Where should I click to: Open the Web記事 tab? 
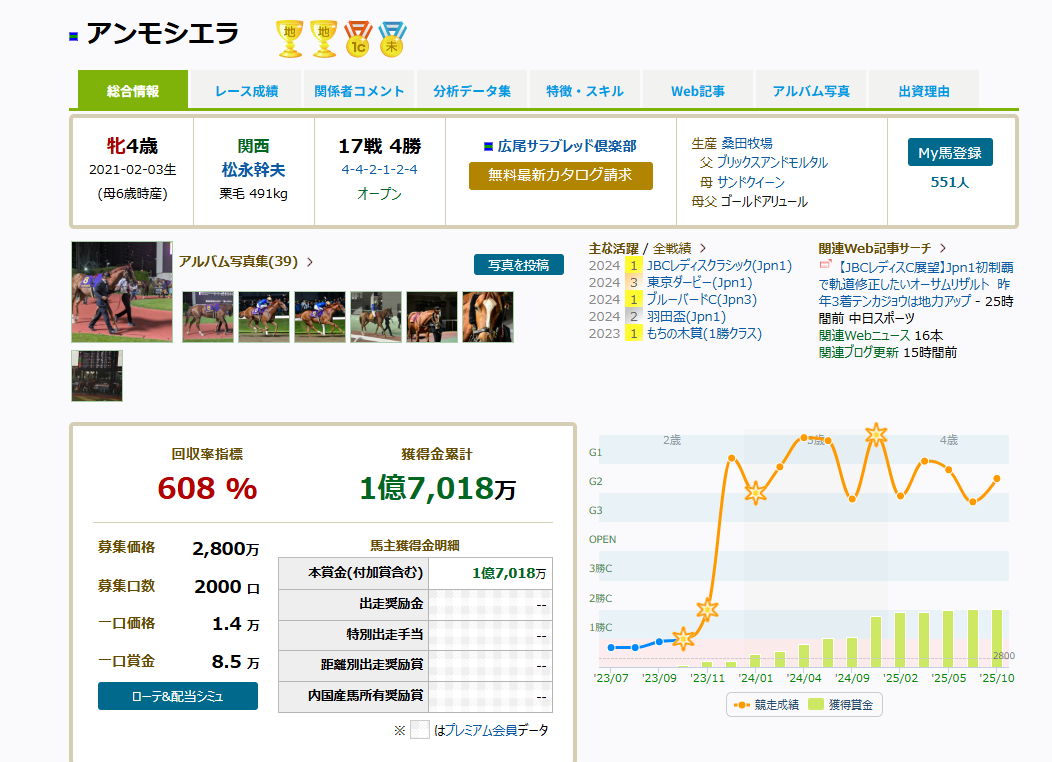tap(698, 91)
